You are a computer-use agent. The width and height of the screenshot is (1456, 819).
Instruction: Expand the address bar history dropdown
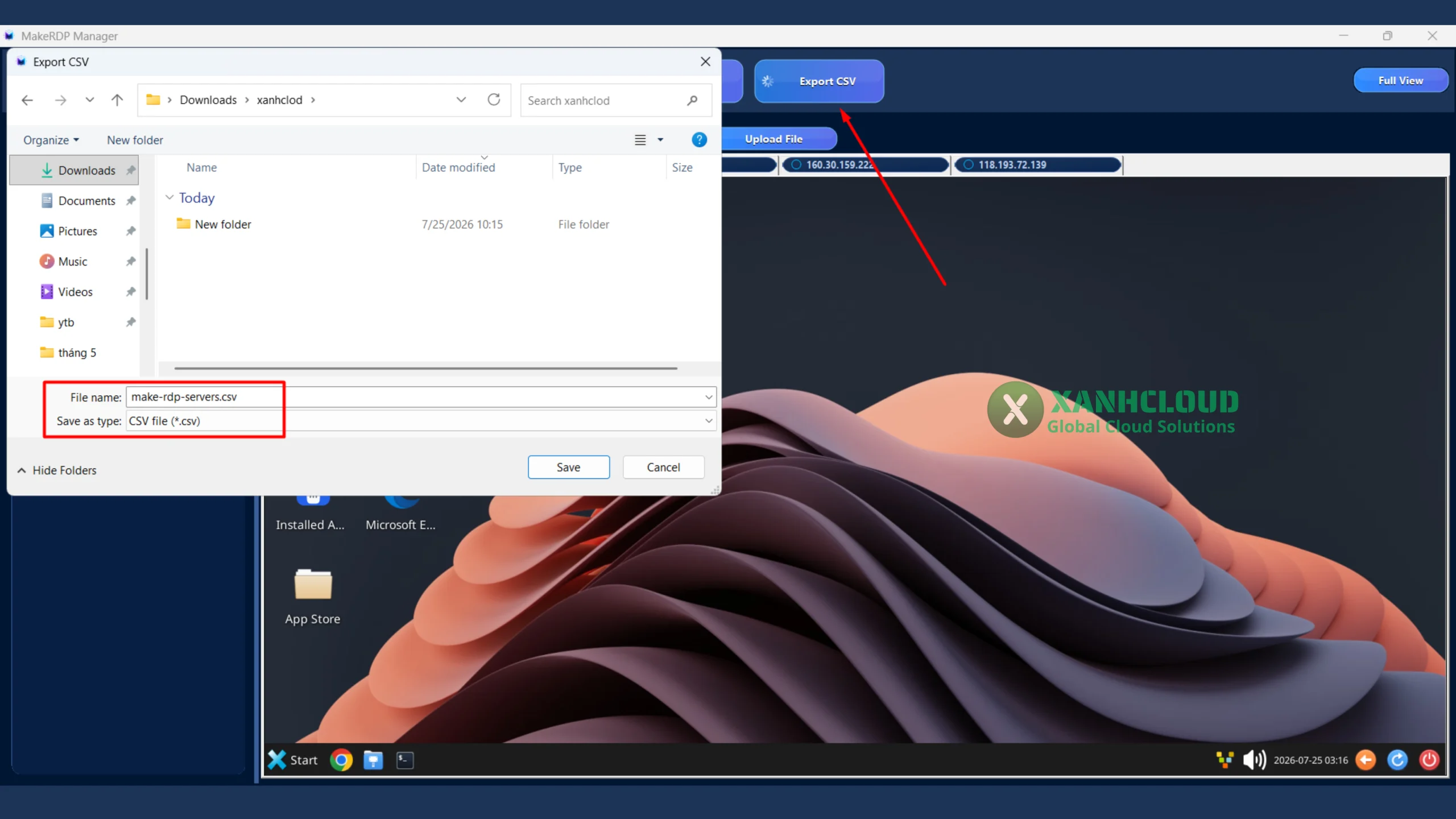(461, 100)
